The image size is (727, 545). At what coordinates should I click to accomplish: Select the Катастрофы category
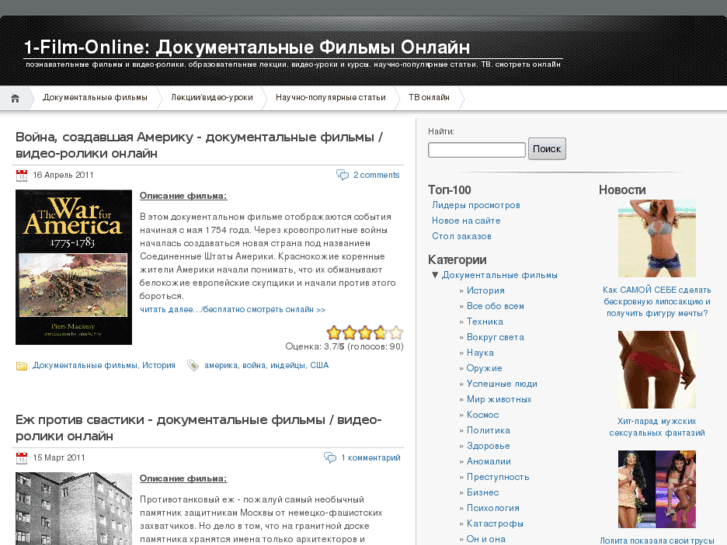pyautogui.click(x=495, y=524)
